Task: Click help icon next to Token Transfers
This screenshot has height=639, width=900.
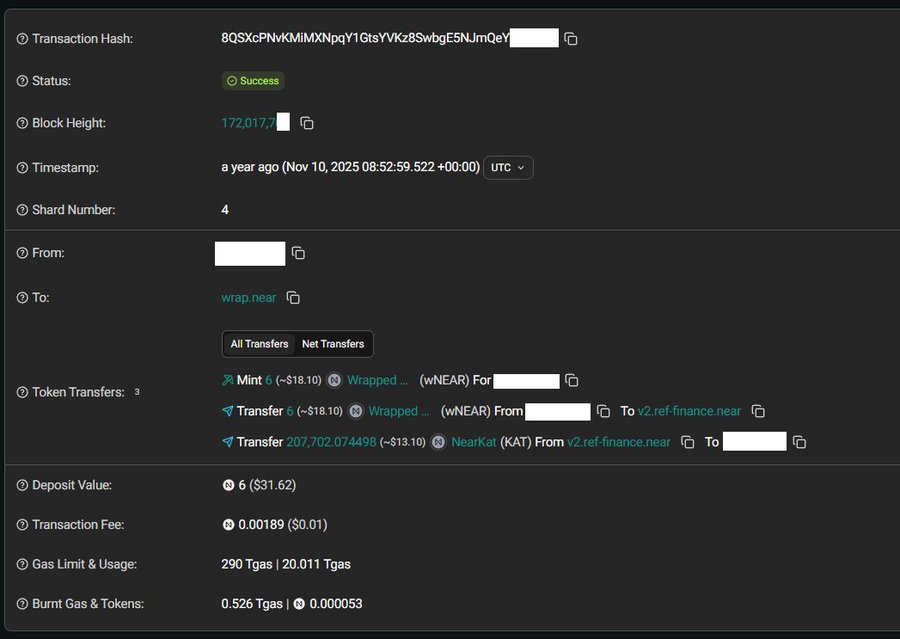Action: pos(22,392)
